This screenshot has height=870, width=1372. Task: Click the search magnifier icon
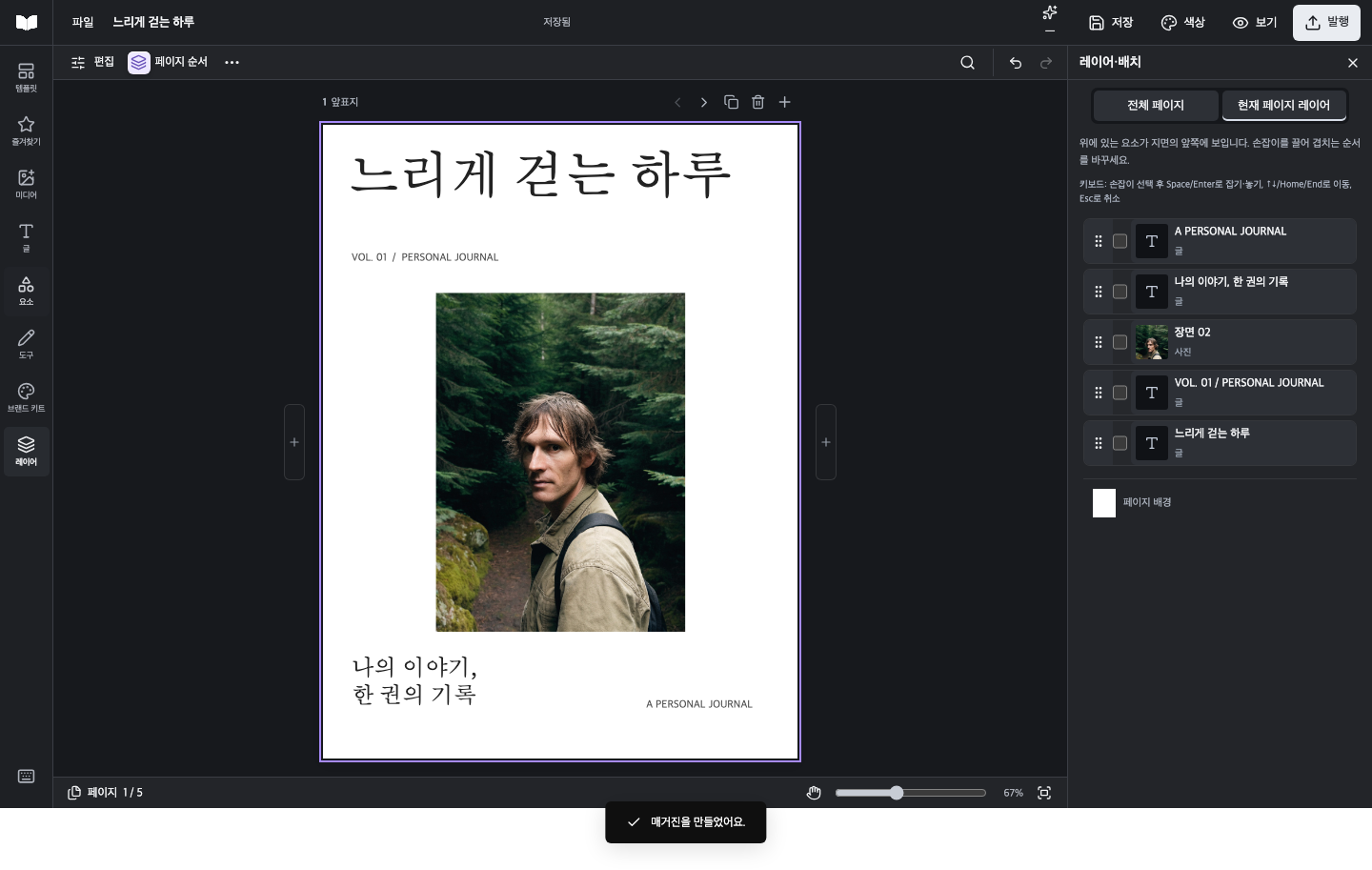click(967, 63)
